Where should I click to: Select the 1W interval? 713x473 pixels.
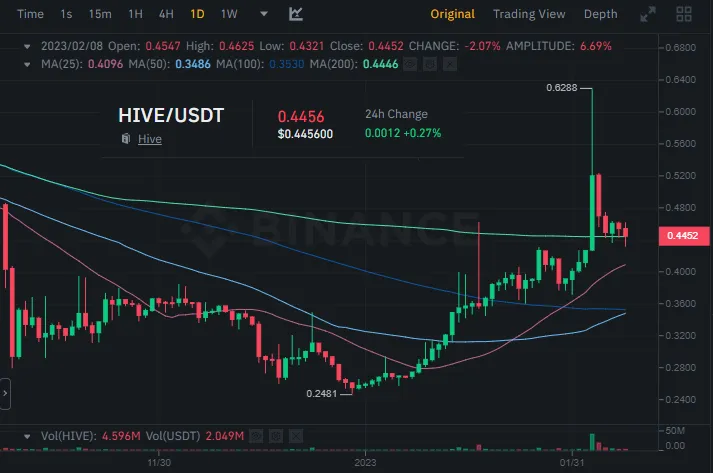(229, 14)
